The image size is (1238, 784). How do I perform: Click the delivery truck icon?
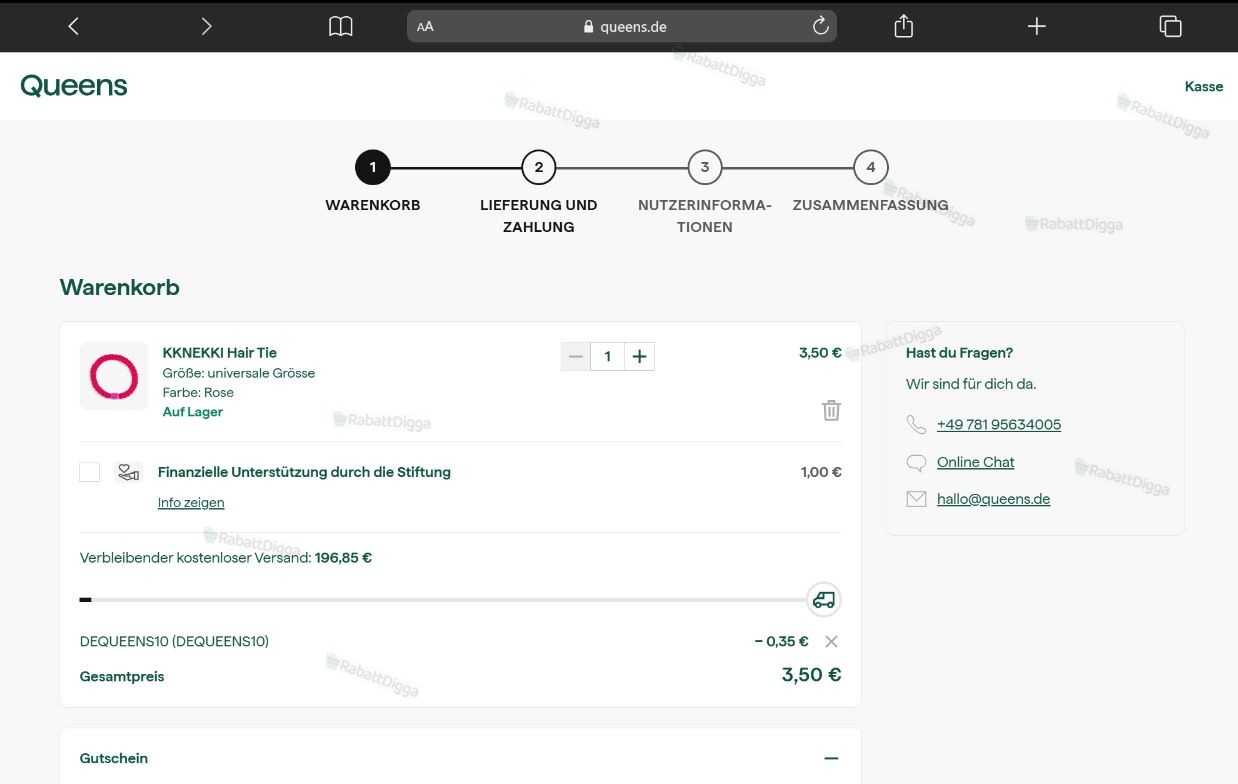click(824, 600)
